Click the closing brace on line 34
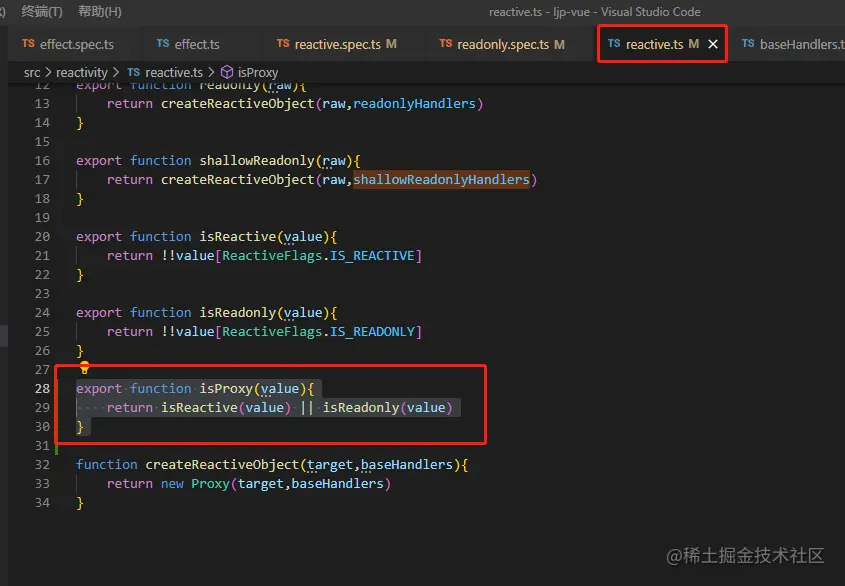This screenshot has width=845, height=586. 80,503
